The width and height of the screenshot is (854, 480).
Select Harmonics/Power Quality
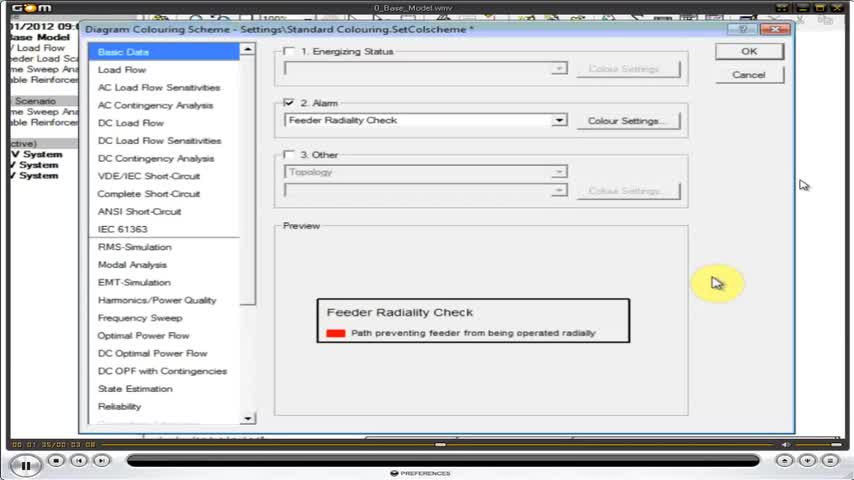[x=157, y=300]
